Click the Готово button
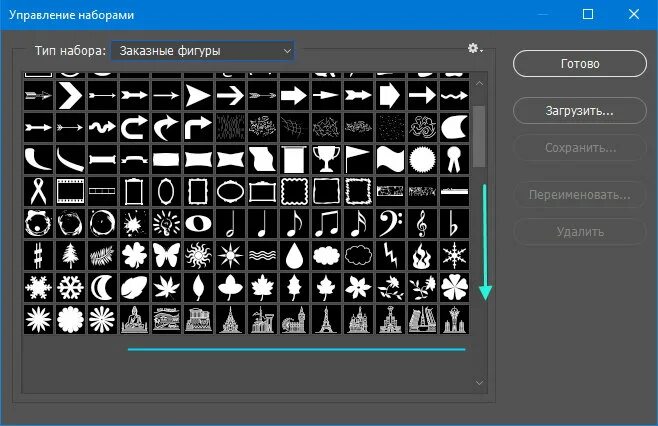This screenshot has width=658, height=426. click(x=580, y=64)
